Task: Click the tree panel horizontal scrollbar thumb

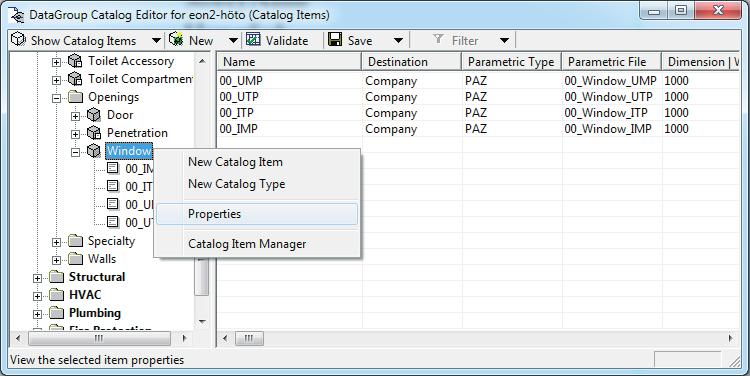Action: click(99, 338)
